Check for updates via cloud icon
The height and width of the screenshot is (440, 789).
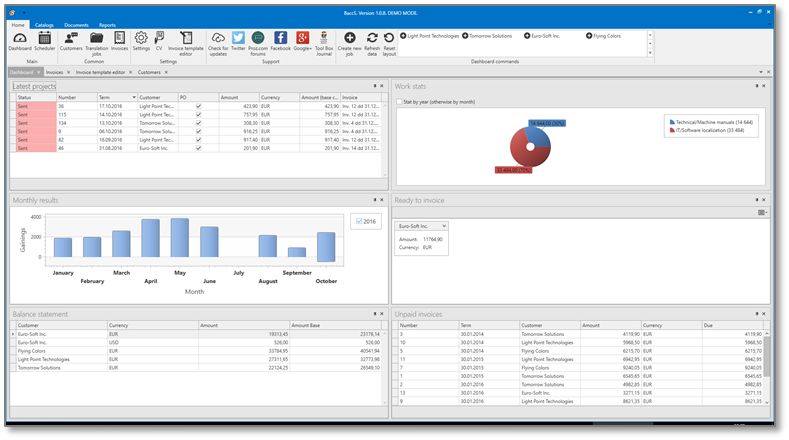217,39
